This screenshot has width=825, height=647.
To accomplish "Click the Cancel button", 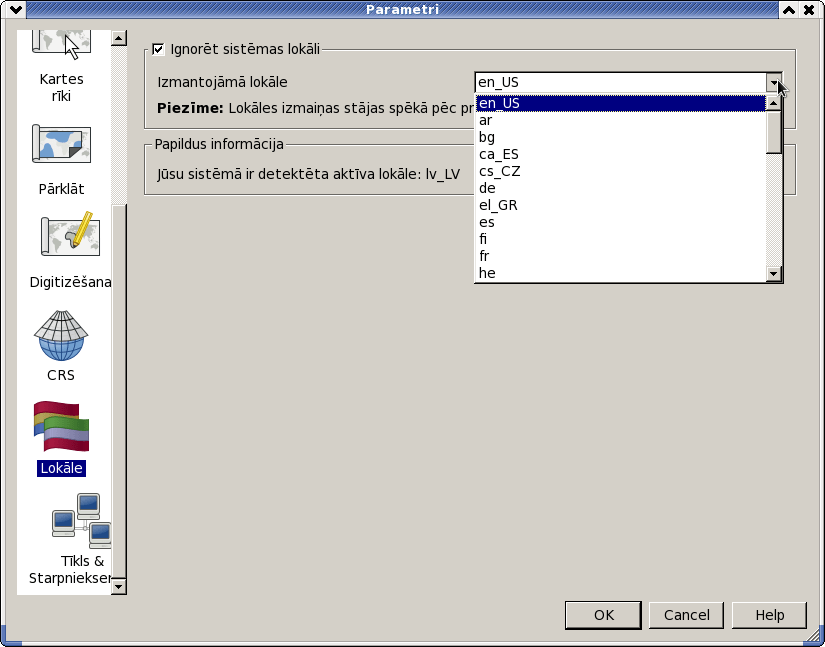I will 686,615.
